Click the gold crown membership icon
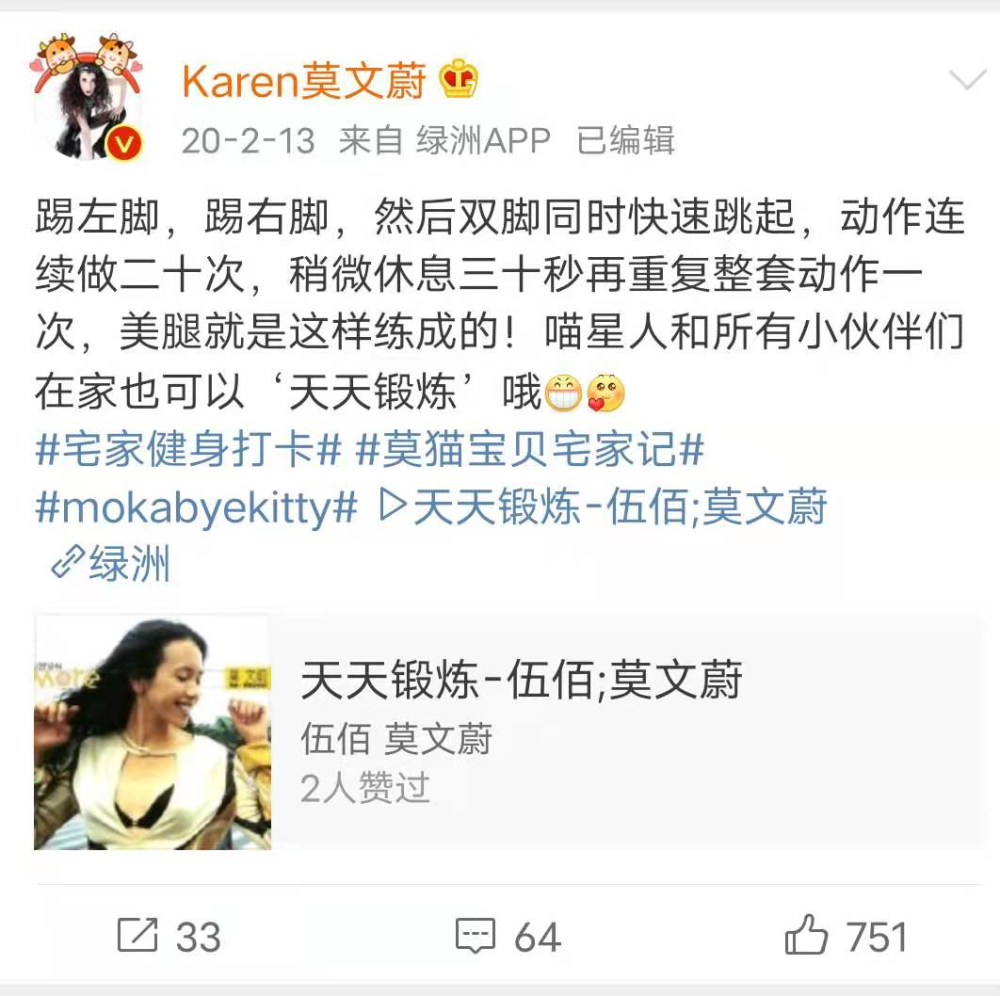Screen dimensions: 1000x996 pos(459,78)
